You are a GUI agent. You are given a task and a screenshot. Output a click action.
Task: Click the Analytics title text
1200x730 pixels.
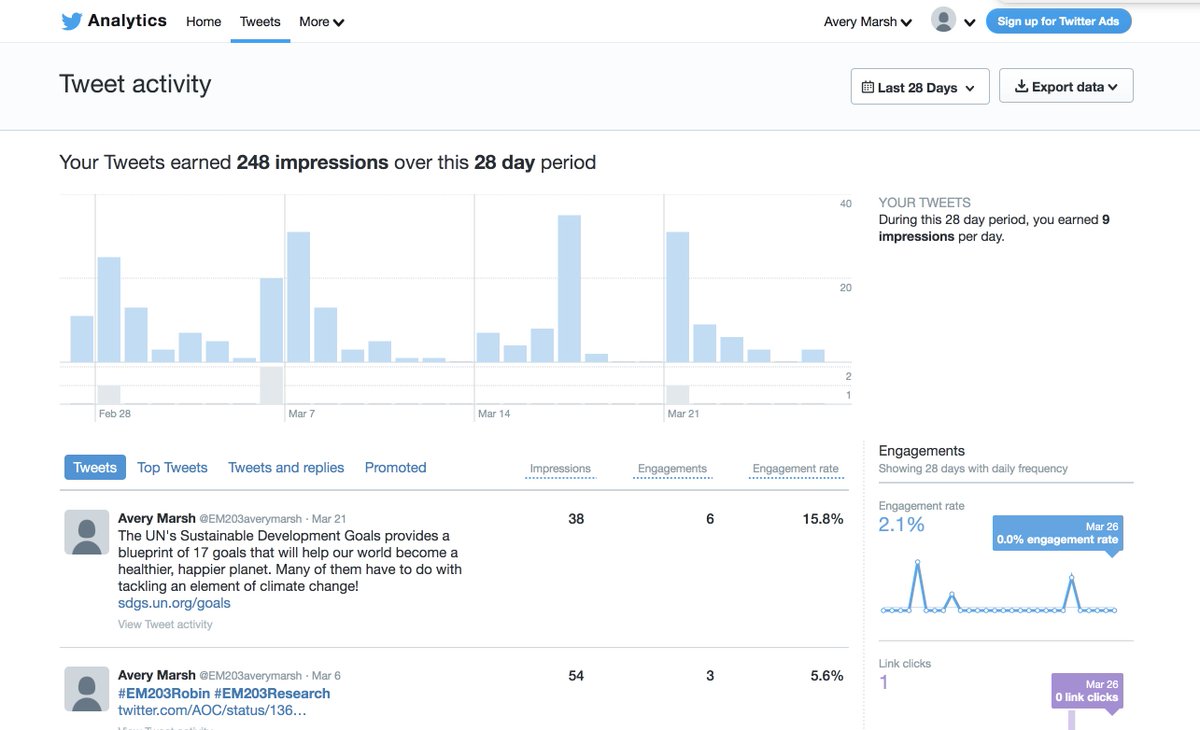[127, 20]
